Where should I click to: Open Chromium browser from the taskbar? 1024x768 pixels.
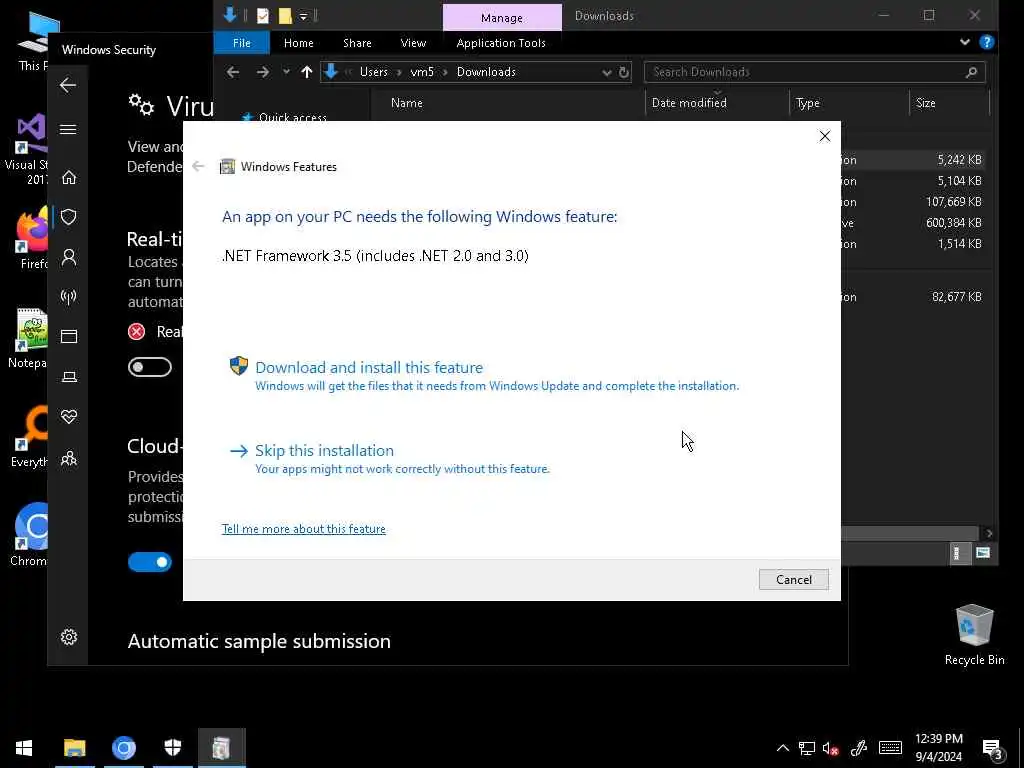point(123,748)
